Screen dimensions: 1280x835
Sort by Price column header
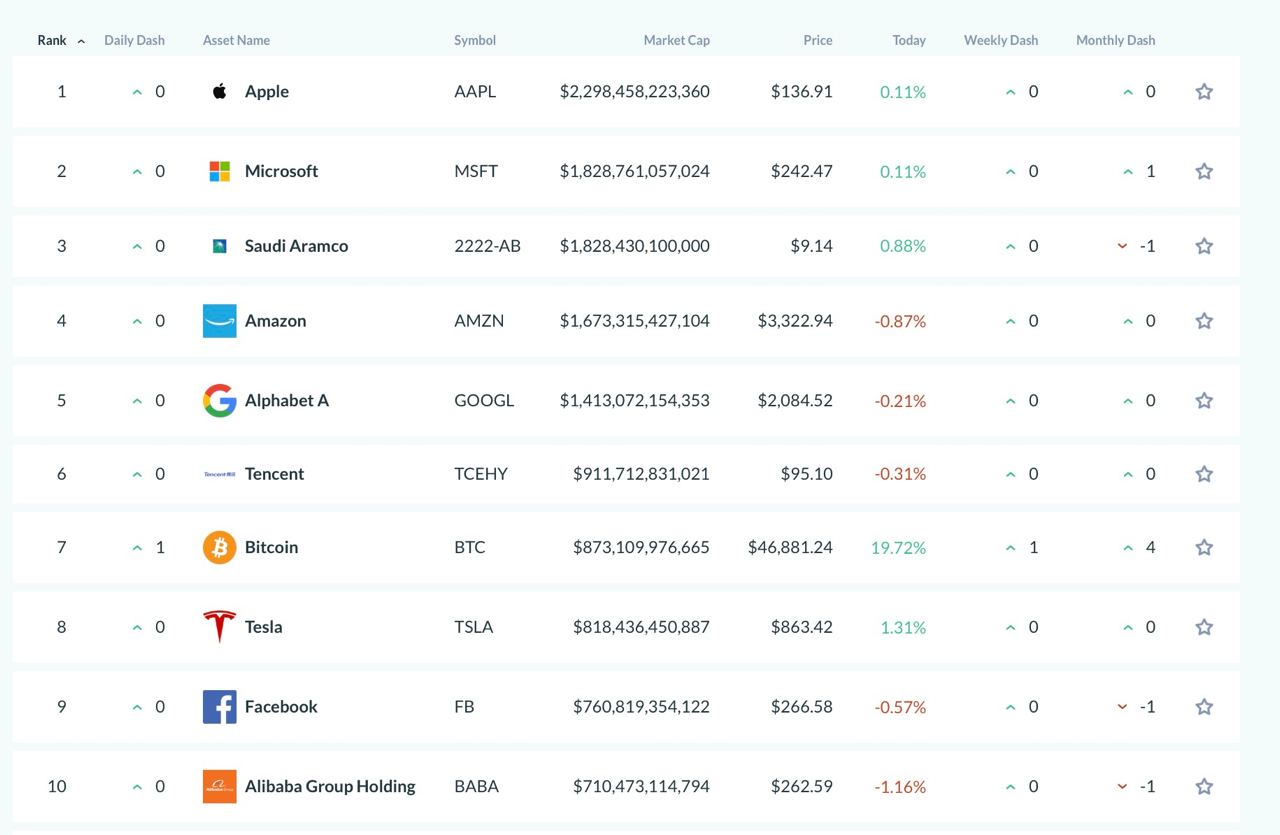click(818, 40)
